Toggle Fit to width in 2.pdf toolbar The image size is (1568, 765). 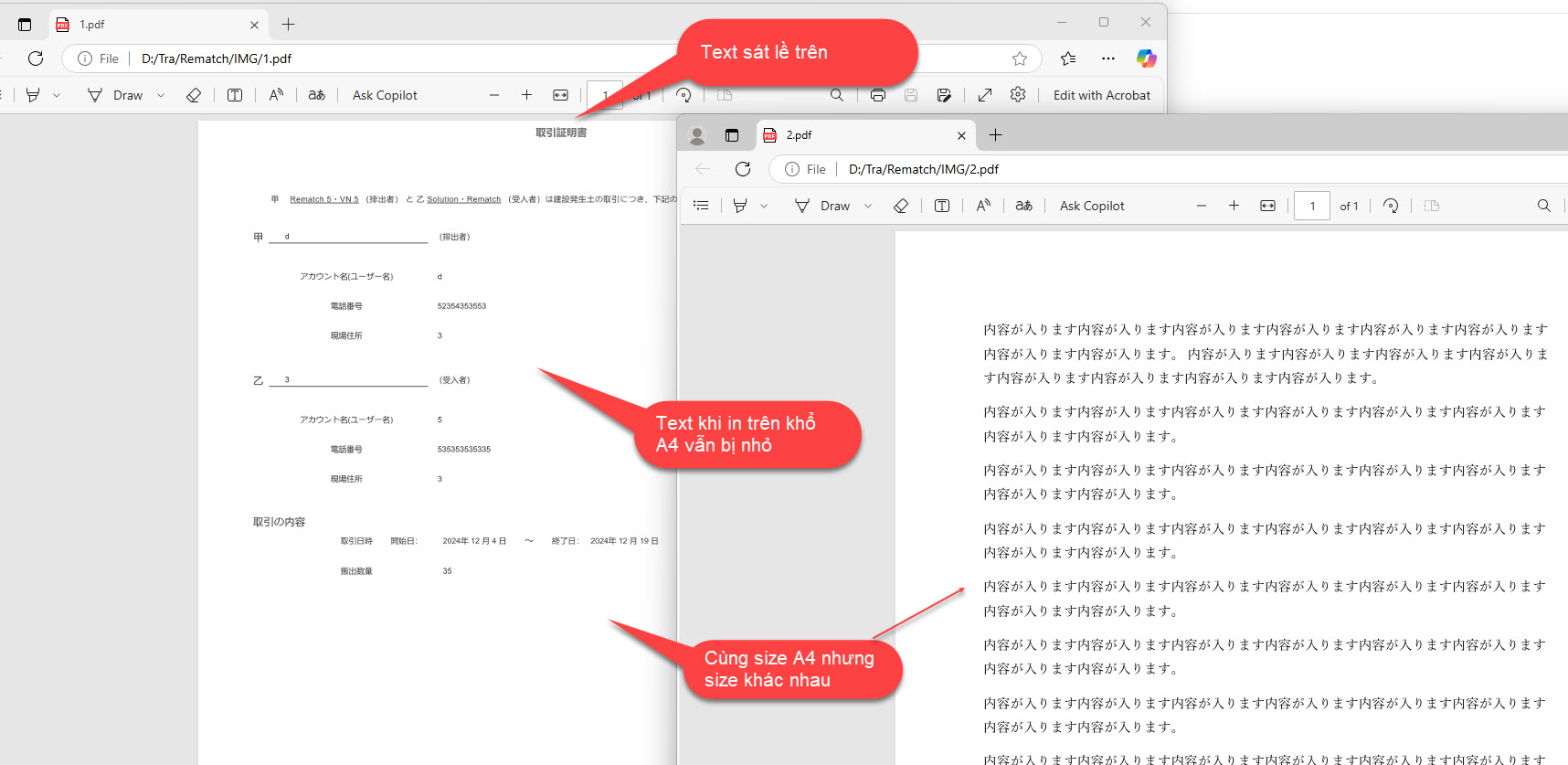coord(1267,207)
